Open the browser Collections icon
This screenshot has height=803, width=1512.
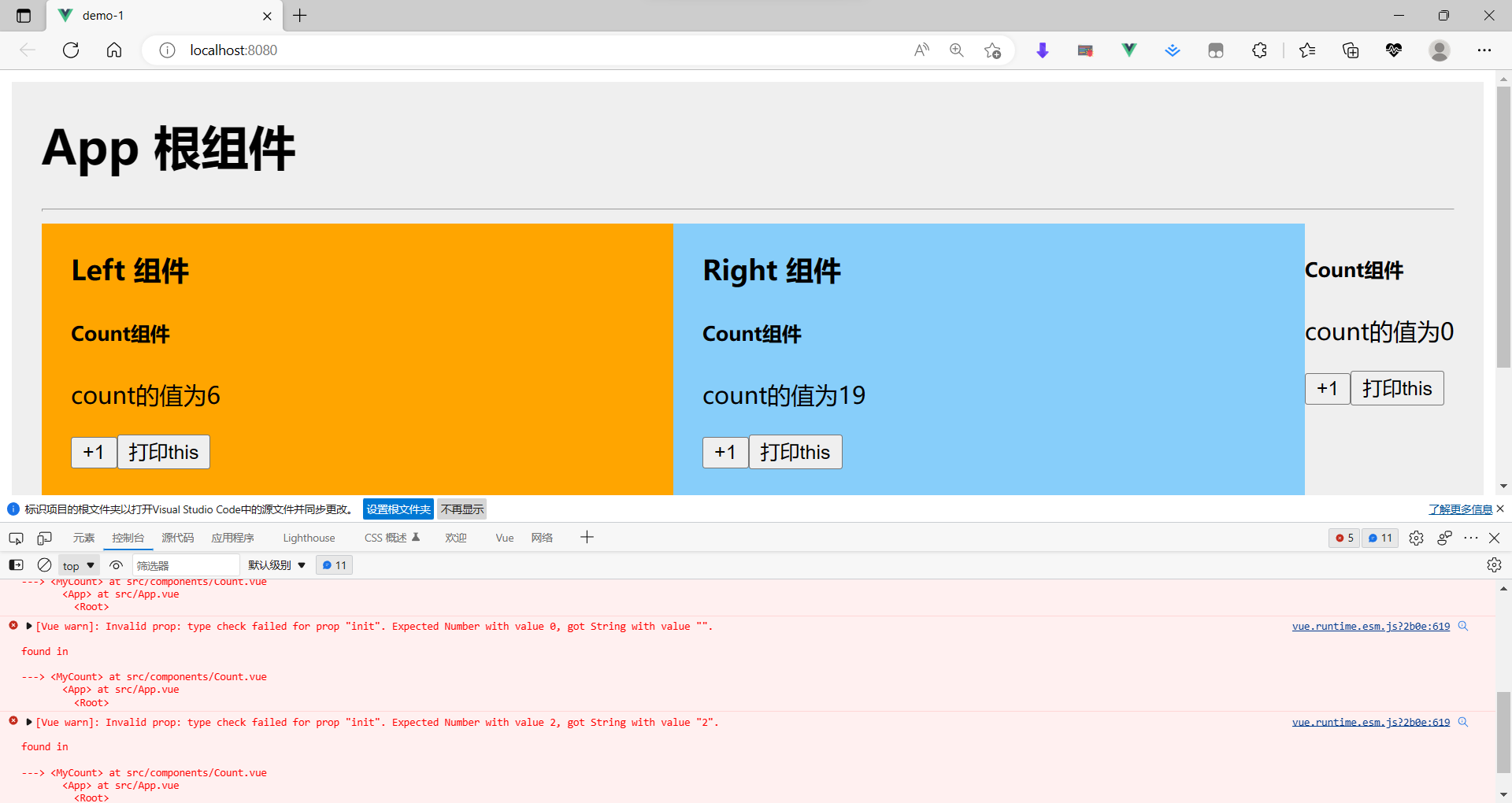[x=1351, y=50]
